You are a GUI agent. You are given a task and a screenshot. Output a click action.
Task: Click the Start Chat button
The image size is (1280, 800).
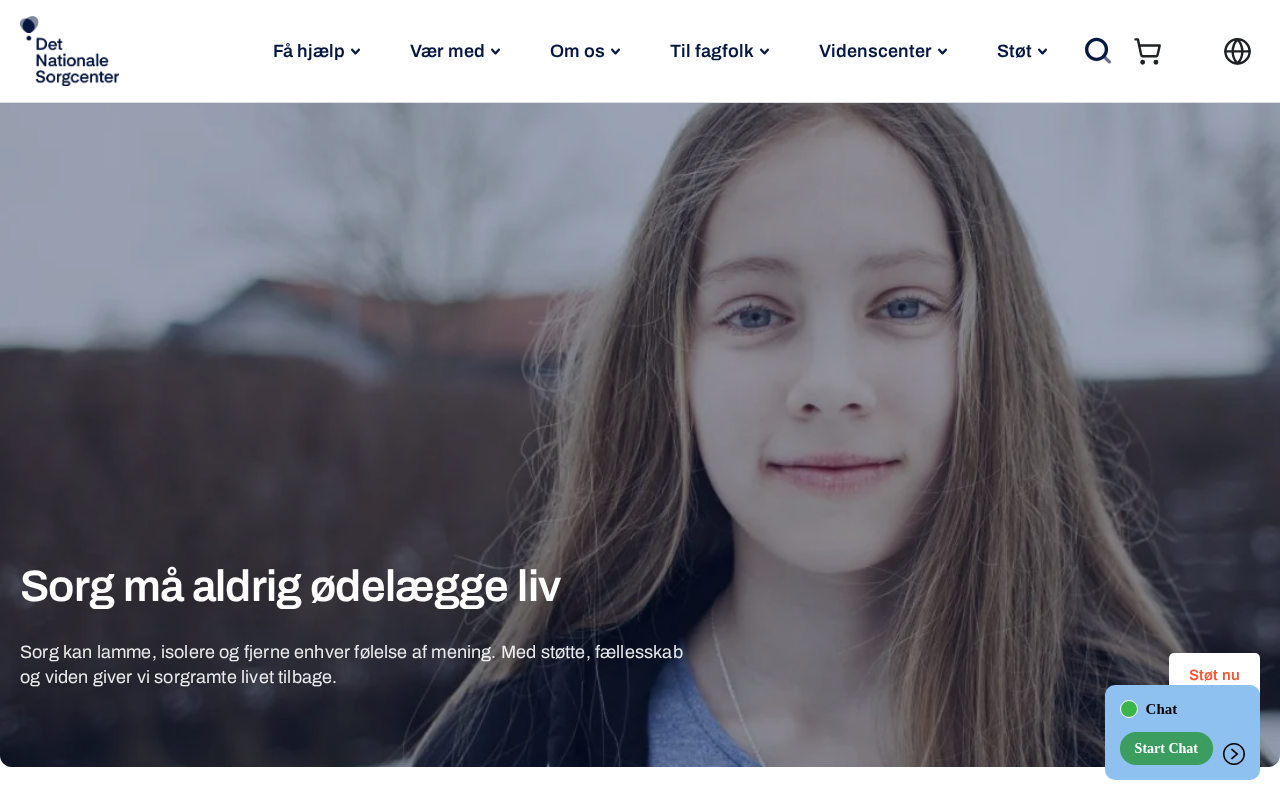point(1166,748)
